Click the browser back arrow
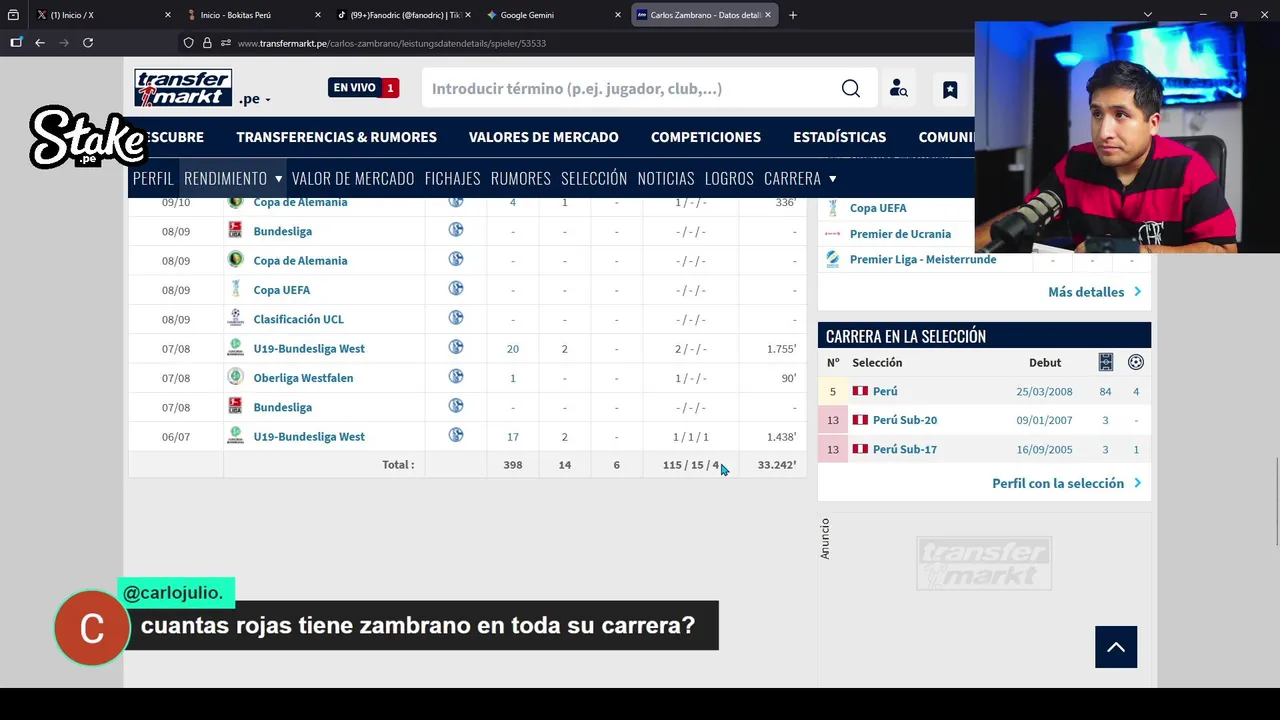1280x720 pixels. point(40,43)
